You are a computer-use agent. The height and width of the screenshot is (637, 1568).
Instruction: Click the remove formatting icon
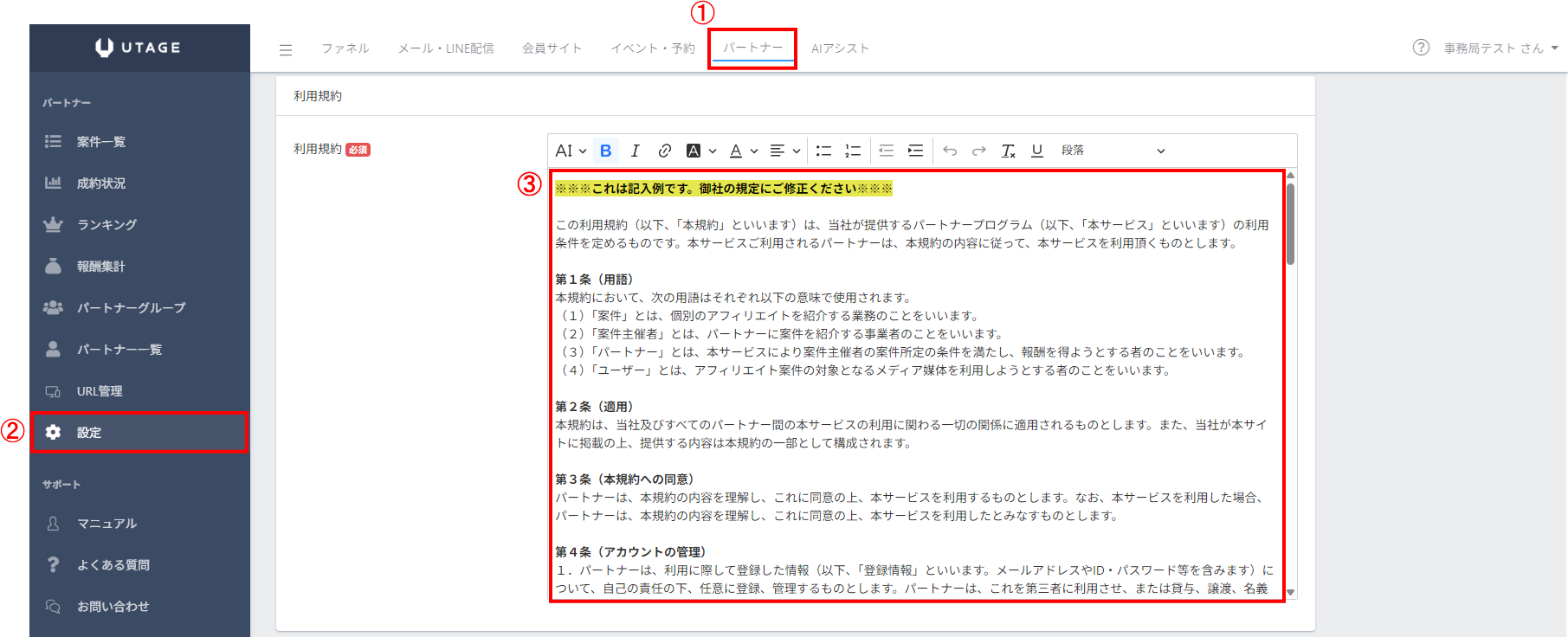(x=1008, y=151)
